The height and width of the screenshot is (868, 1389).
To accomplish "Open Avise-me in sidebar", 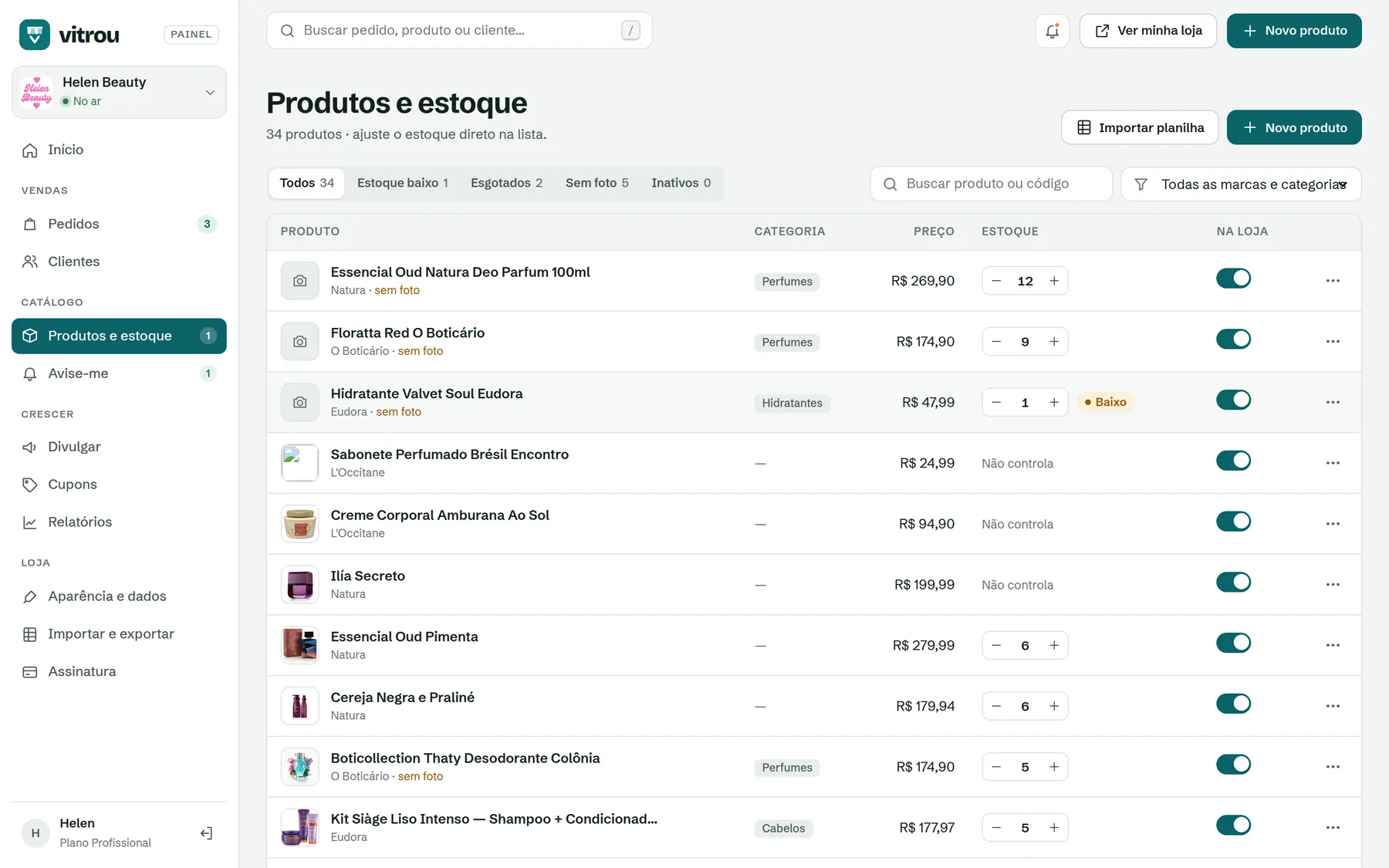I will [119, 373].
